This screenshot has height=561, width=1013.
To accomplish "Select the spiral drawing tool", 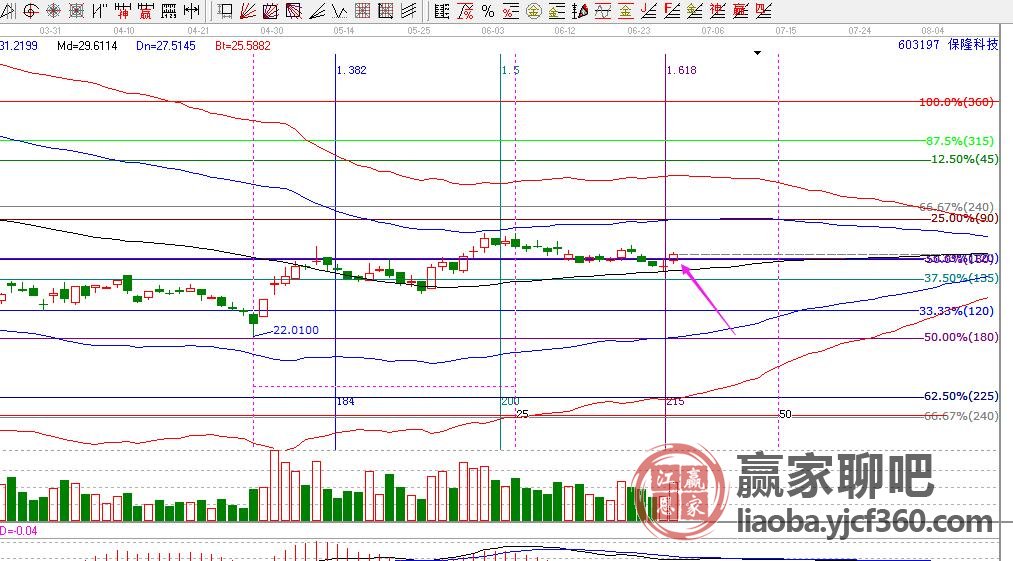I will [30, 10].
